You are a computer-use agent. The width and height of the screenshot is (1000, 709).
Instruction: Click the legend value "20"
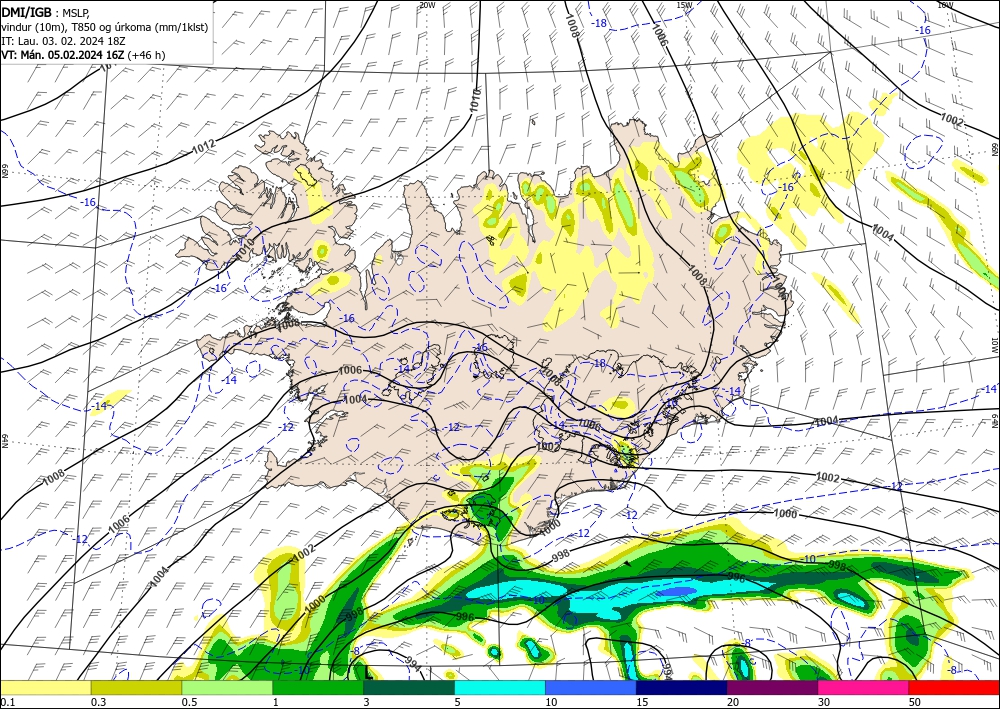[x=733, y=702]
